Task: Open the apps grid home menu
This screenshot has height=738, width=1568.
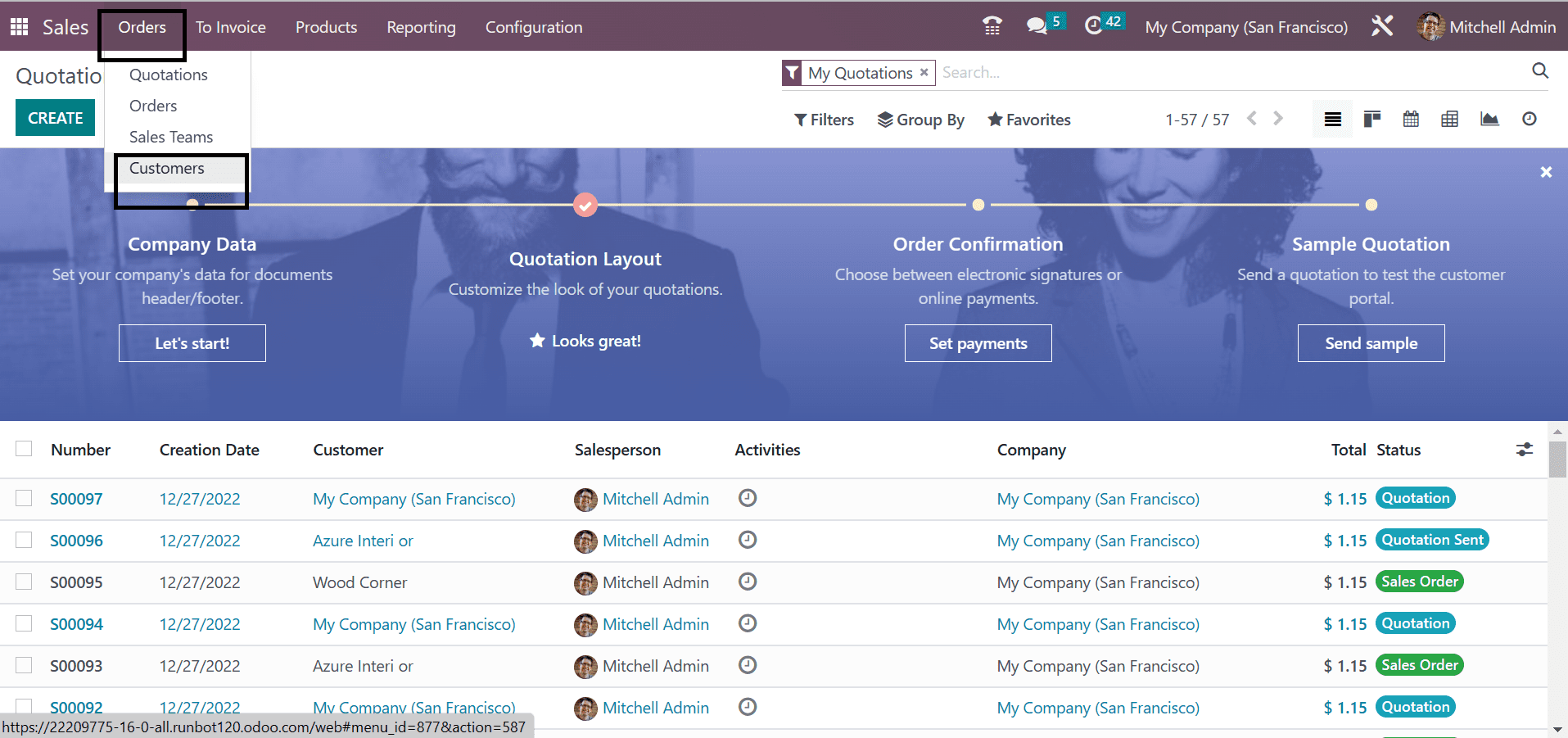Action: coord(19,26)
